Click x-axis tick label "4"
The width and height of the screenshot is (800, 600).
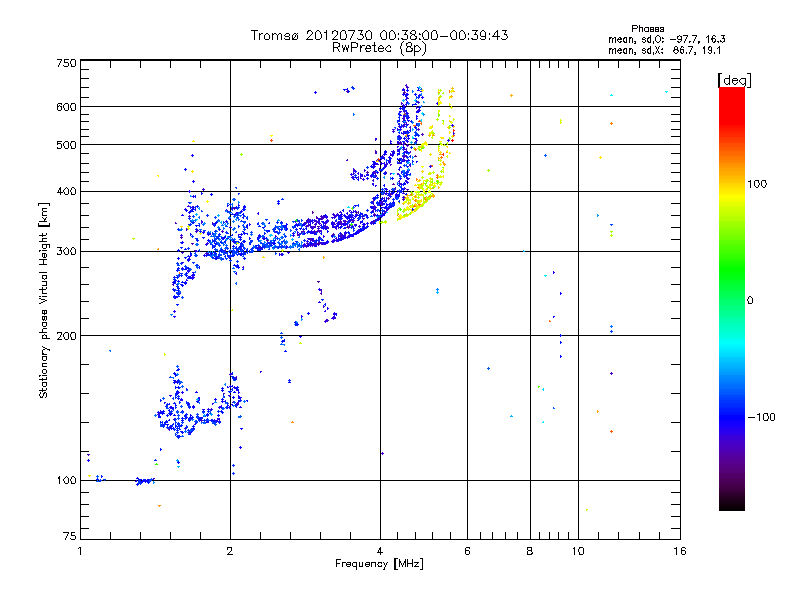(380, 551)
